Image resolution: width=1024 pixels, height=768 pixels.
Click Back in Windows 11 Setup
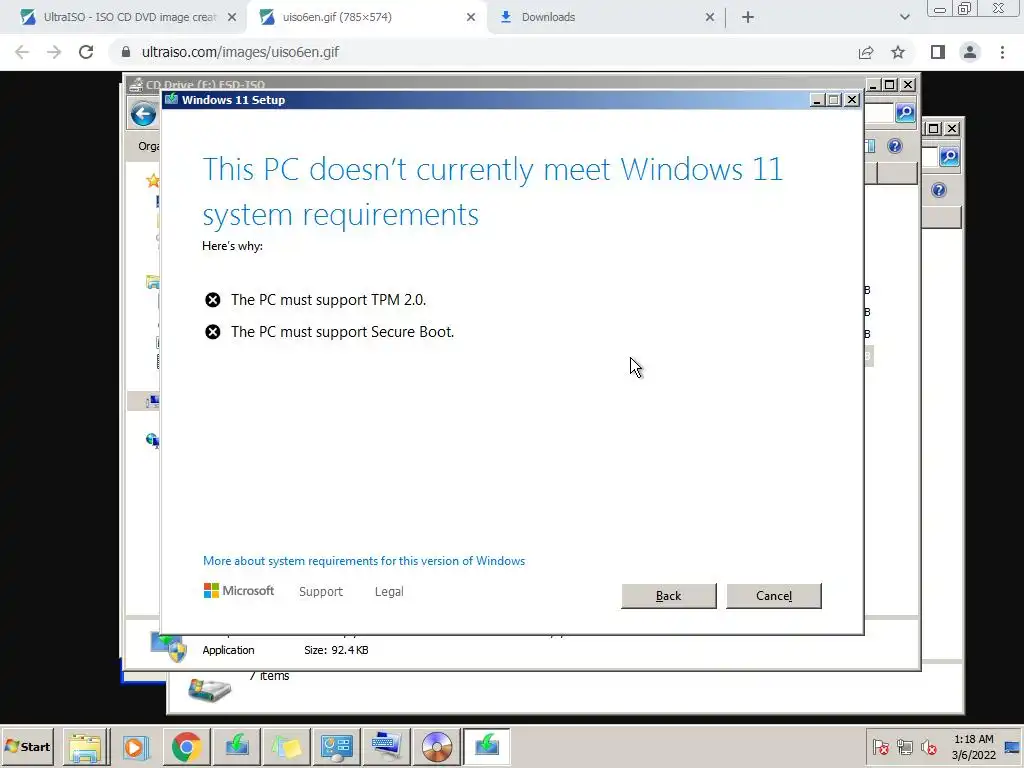point(669,596)
